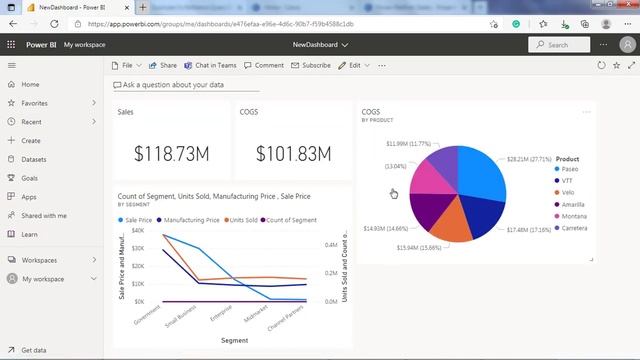
Task: Click the Manufacturing Price legend item
Action: (x=188, y=220)
